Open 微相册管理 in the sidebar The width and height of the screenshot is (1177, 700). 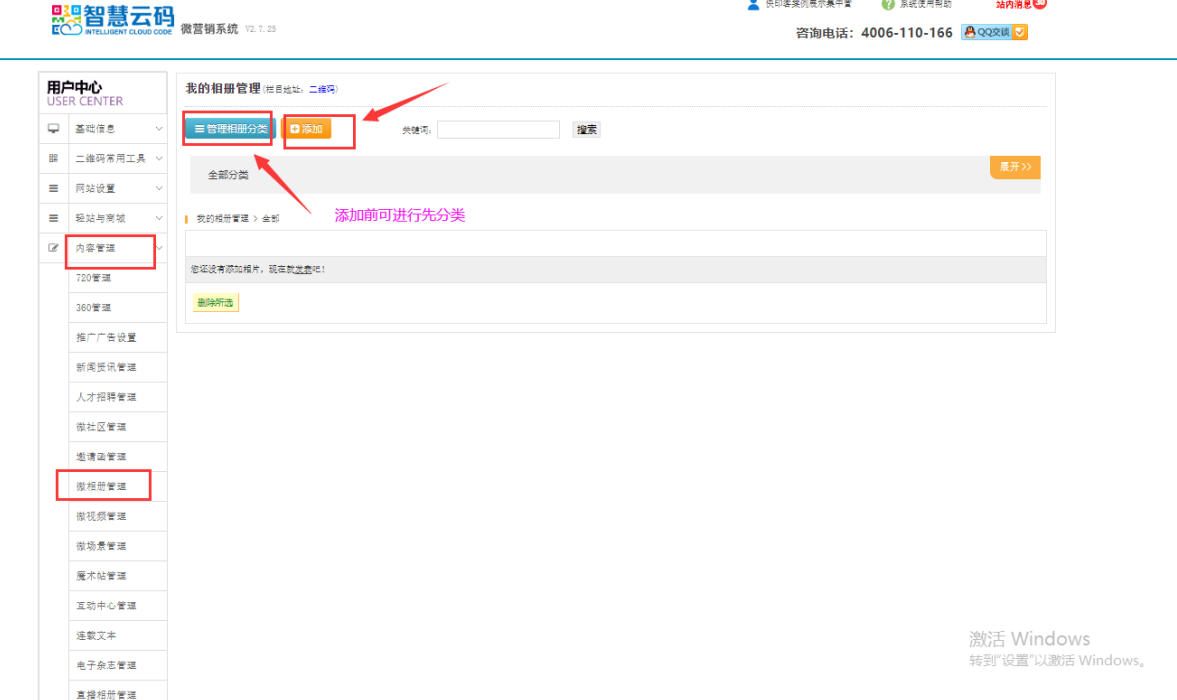click(x=102, y=486)
